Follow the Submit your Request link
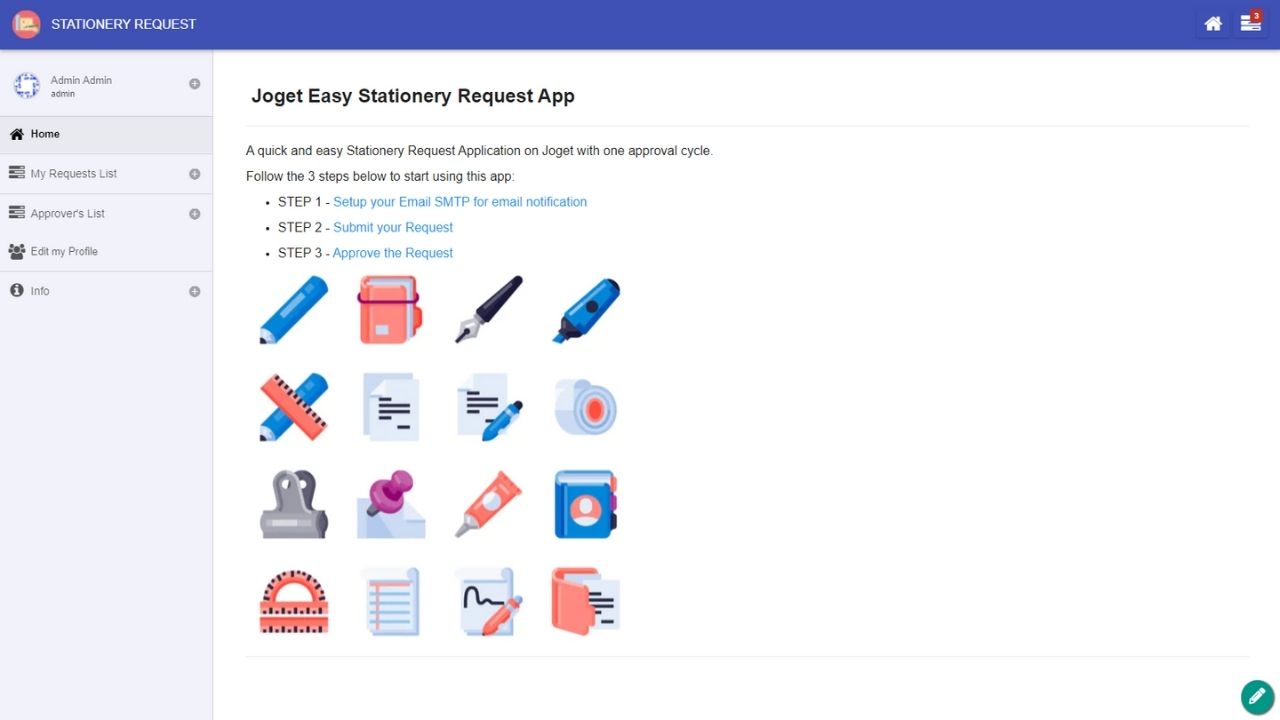This screenshot has height=720, width=1280. 393,228
